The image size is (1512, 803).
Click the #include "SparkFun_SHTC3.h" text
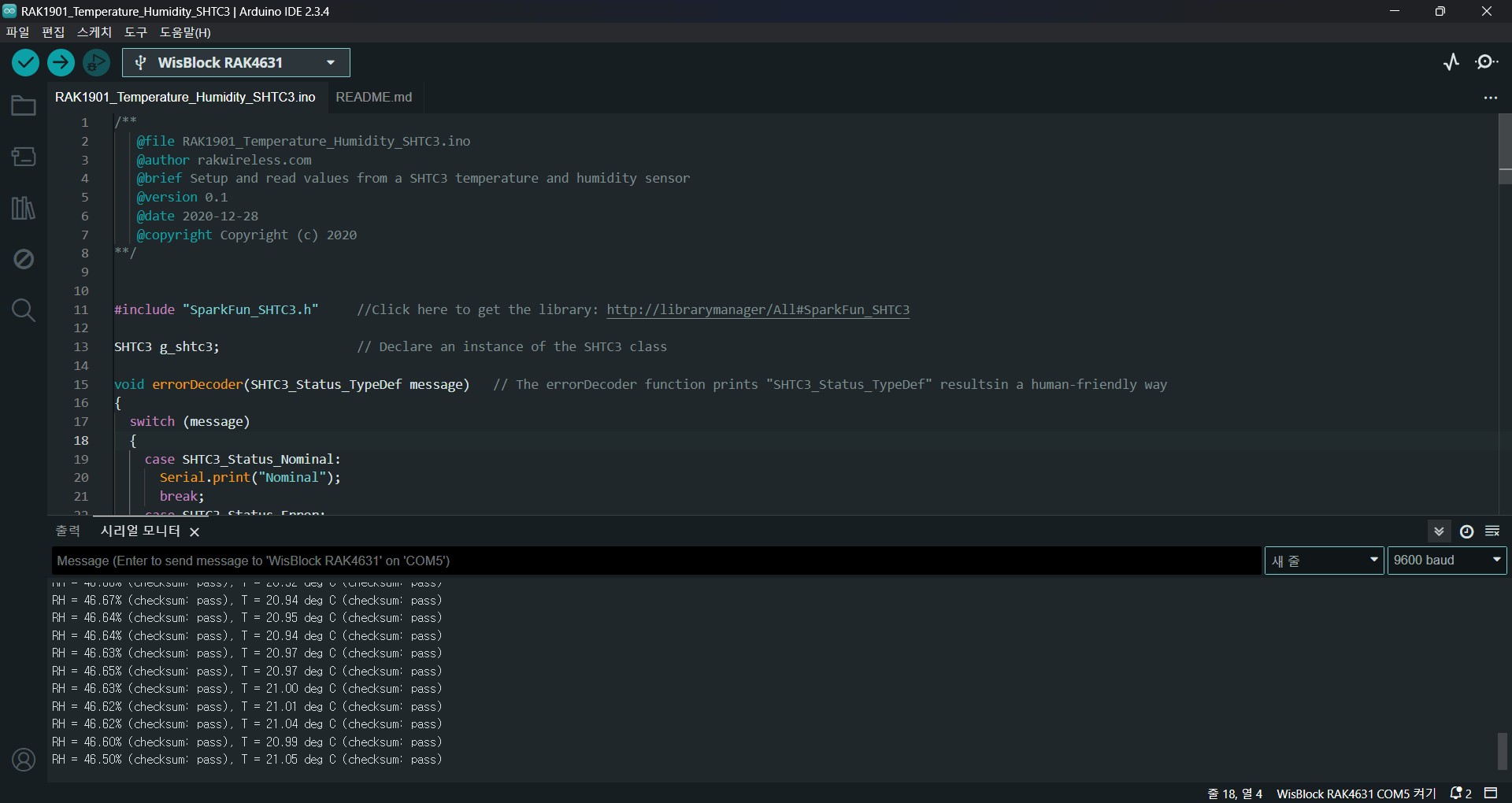point(217,310)
